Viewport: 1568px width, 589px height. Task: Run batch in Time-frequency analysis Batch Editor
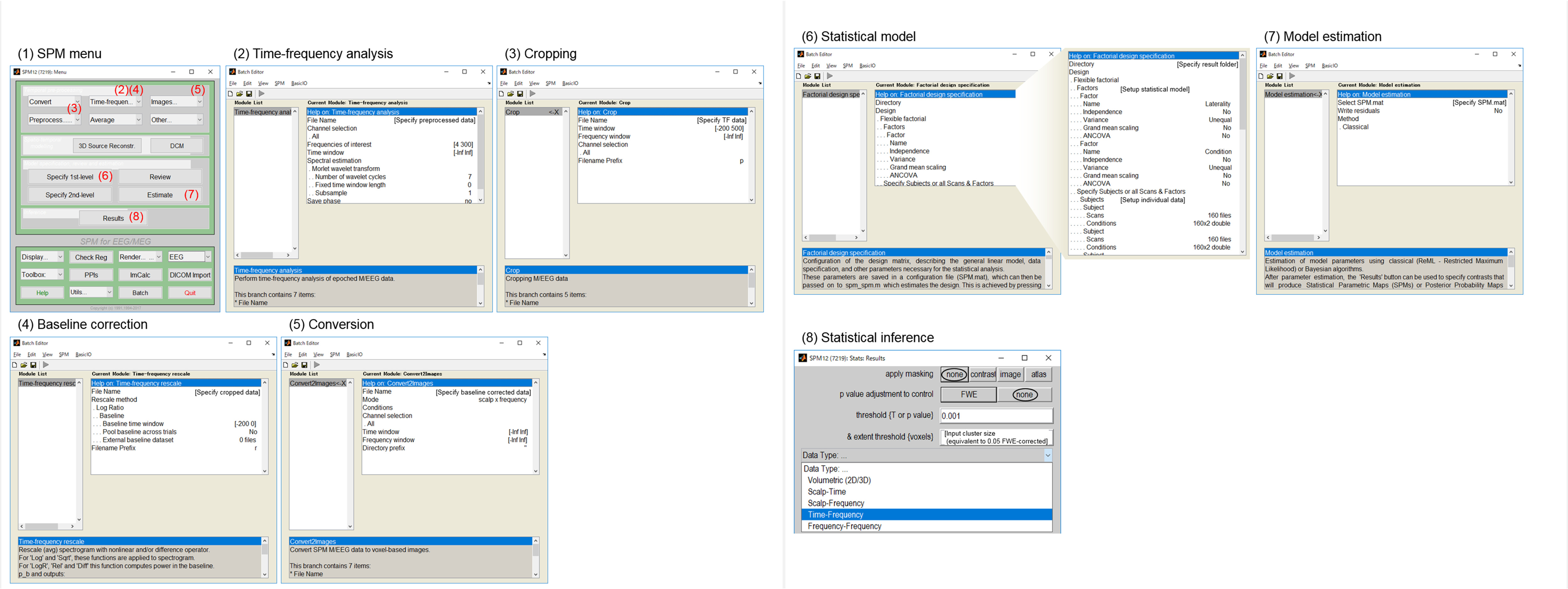tap(262, 94)
